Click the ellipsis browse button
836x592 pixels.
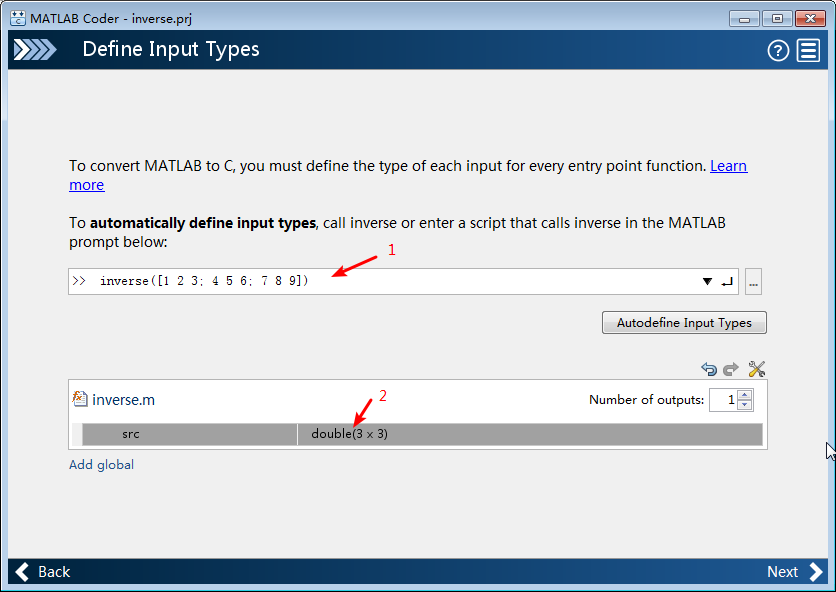(753, 282)
